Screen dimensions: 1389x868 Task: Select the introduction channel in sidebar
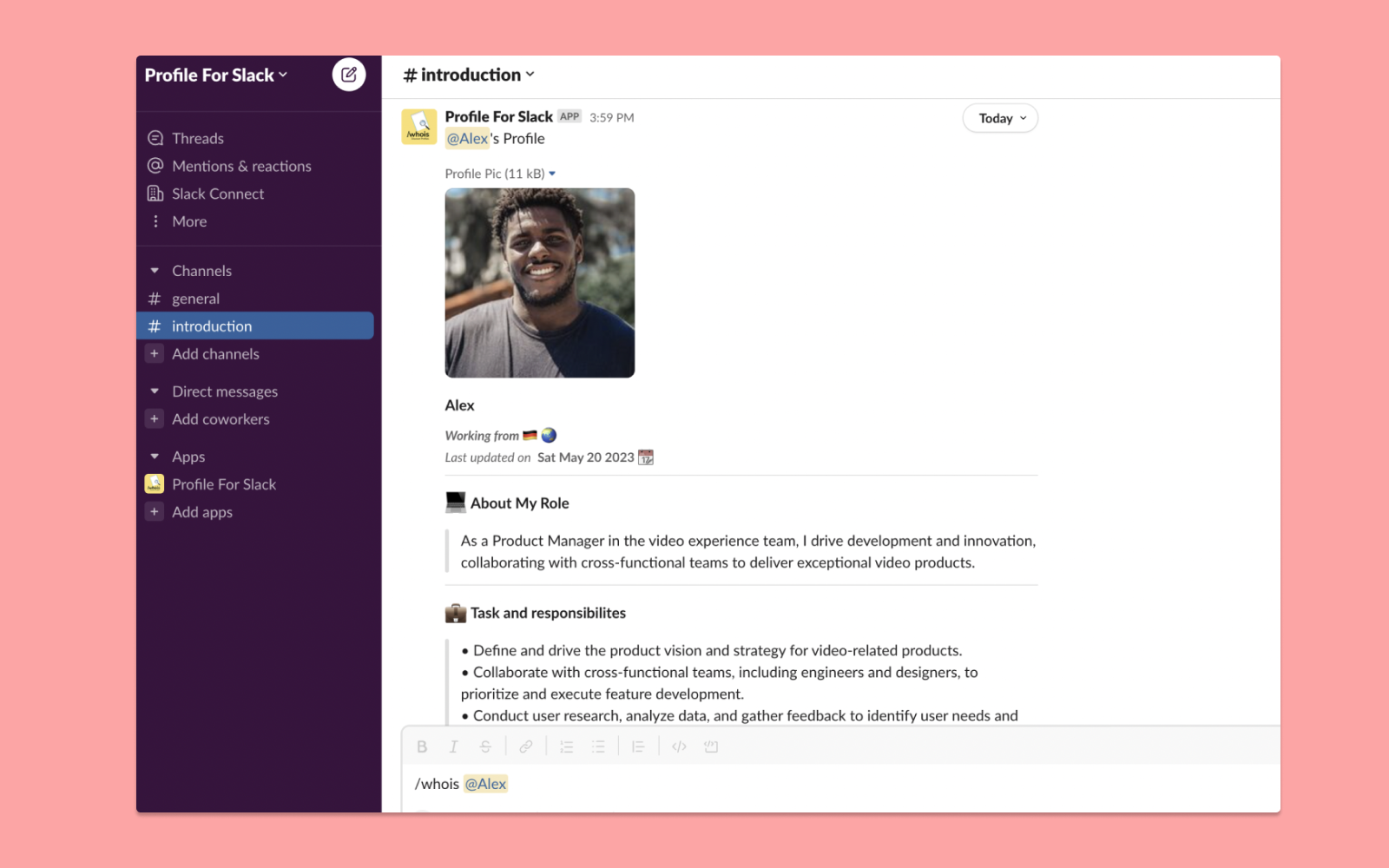click(255, 325)
